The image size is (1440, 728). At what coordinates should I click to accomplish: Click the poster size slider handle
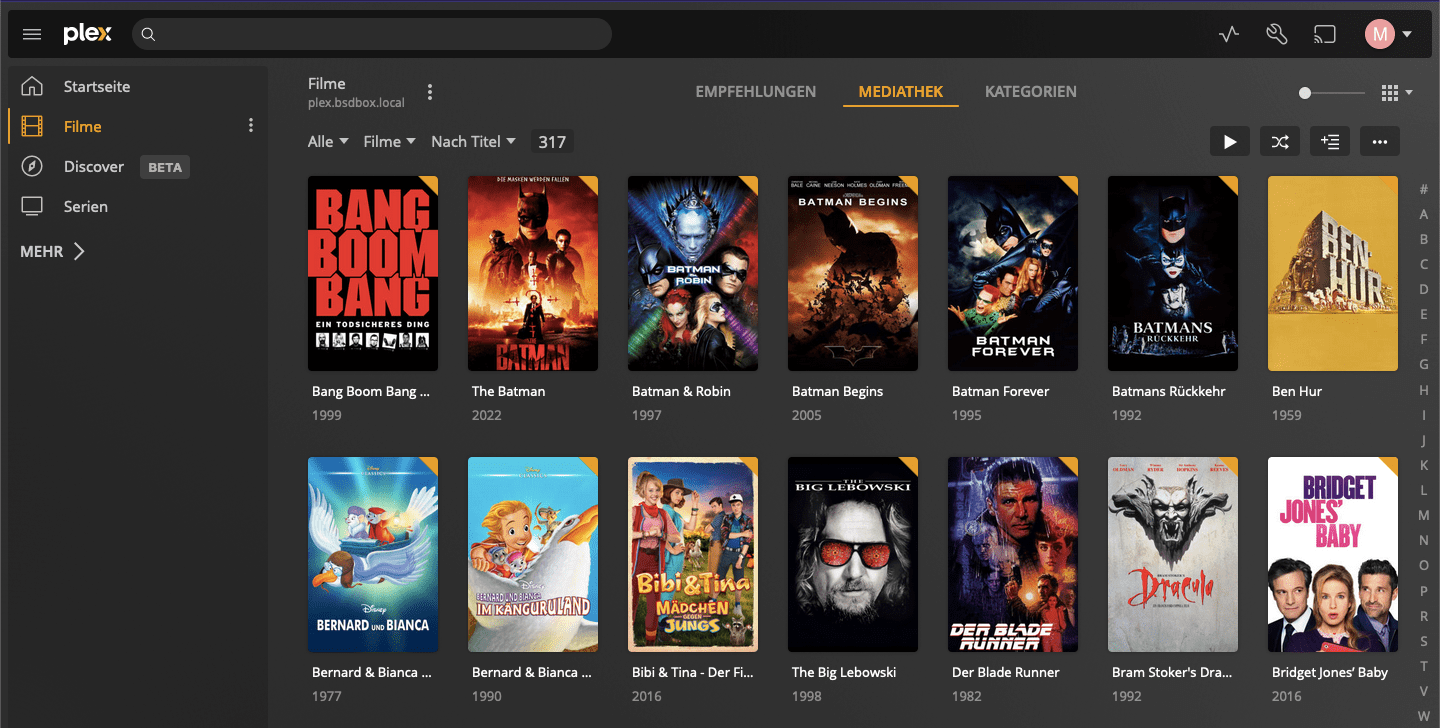point(1305,93)
